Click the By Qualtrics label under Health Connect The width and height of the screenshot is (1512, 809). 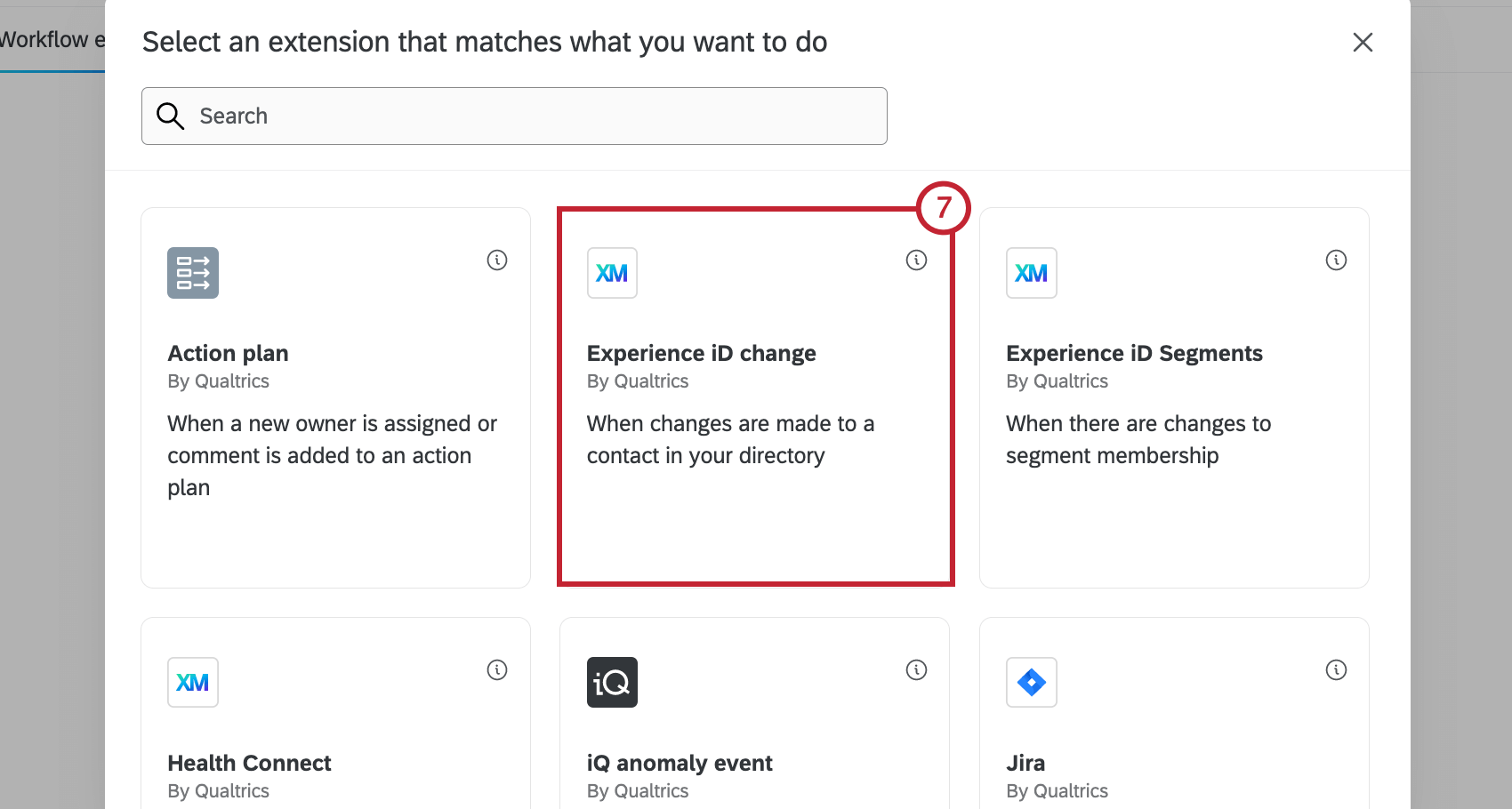click(x=218, y=790)
